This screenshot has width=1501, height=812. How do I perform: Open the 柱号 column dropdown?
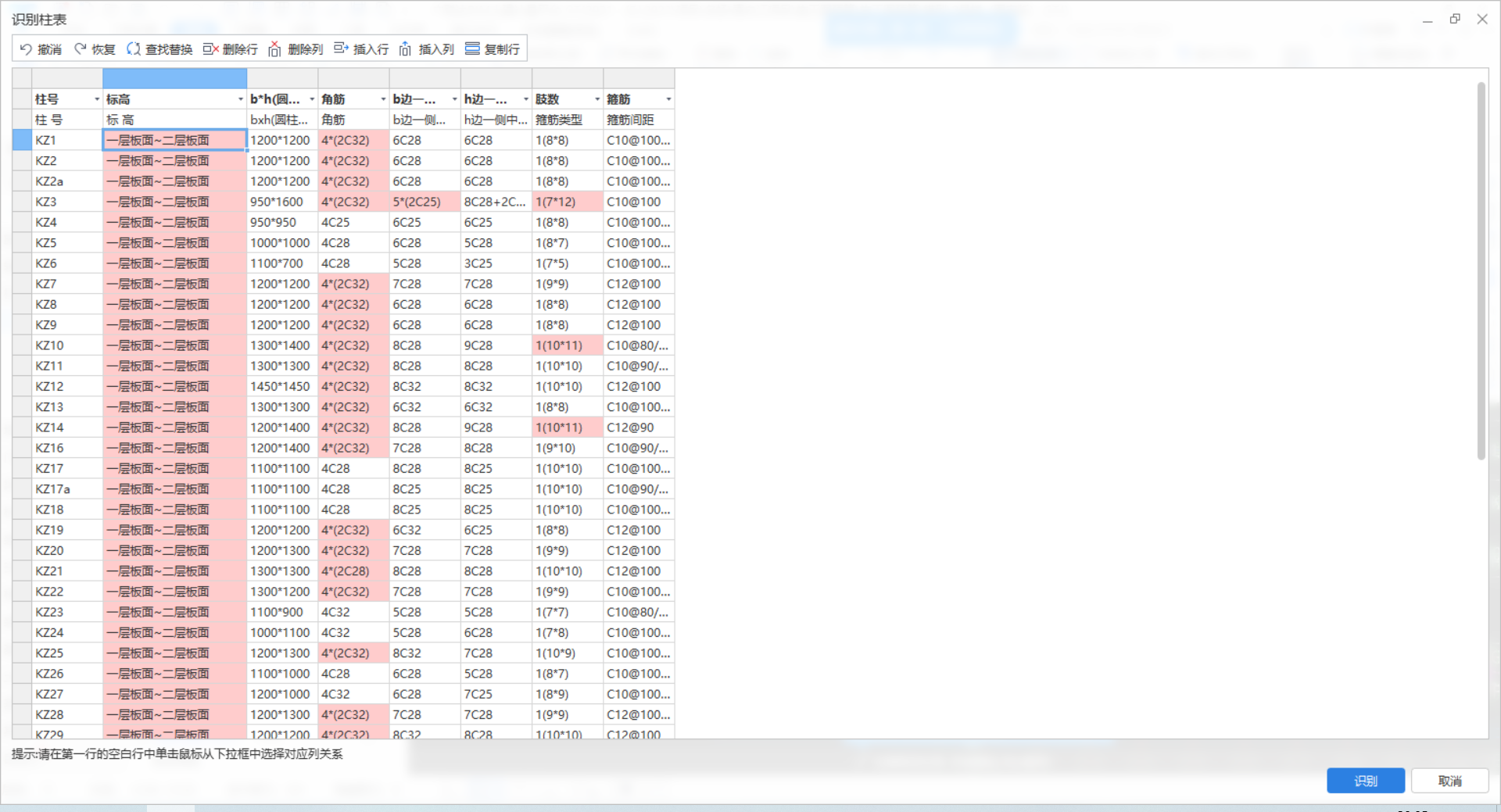(97, 99)
